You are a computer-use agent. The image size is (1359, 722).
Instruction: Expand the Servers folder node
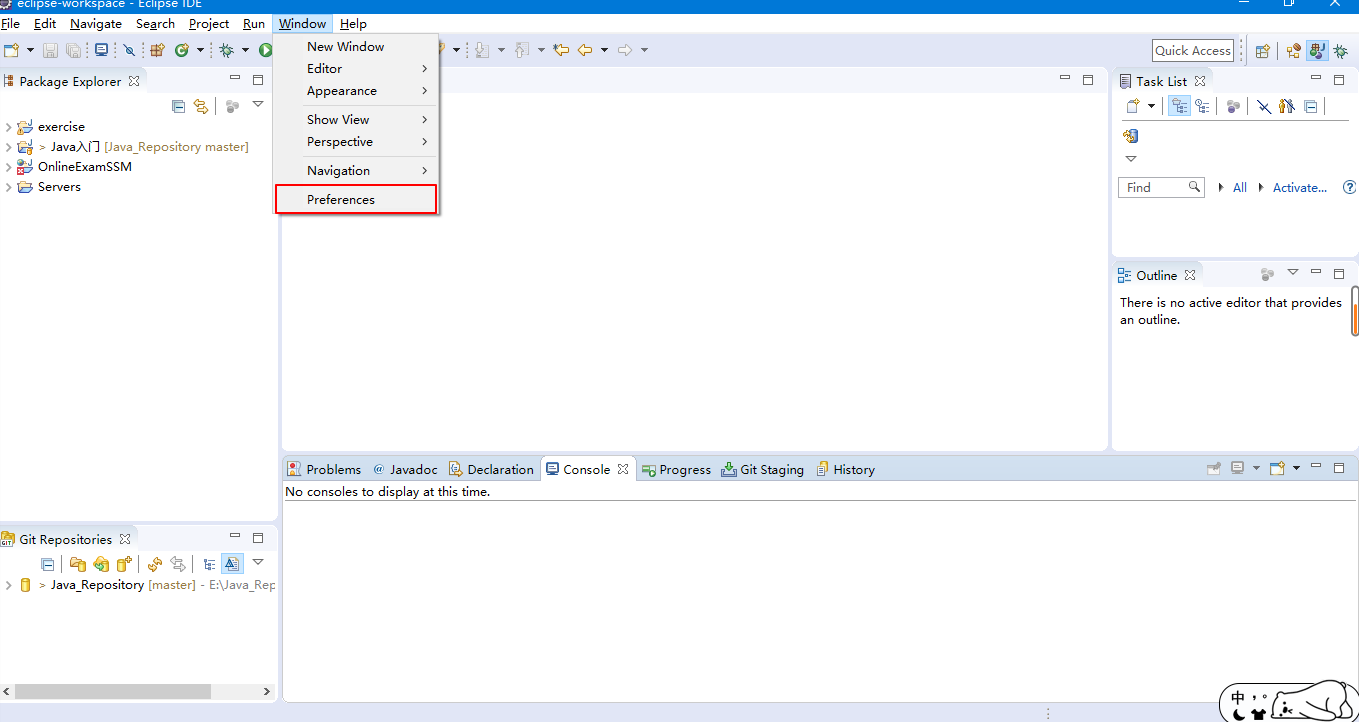click(x=8, y=187)
